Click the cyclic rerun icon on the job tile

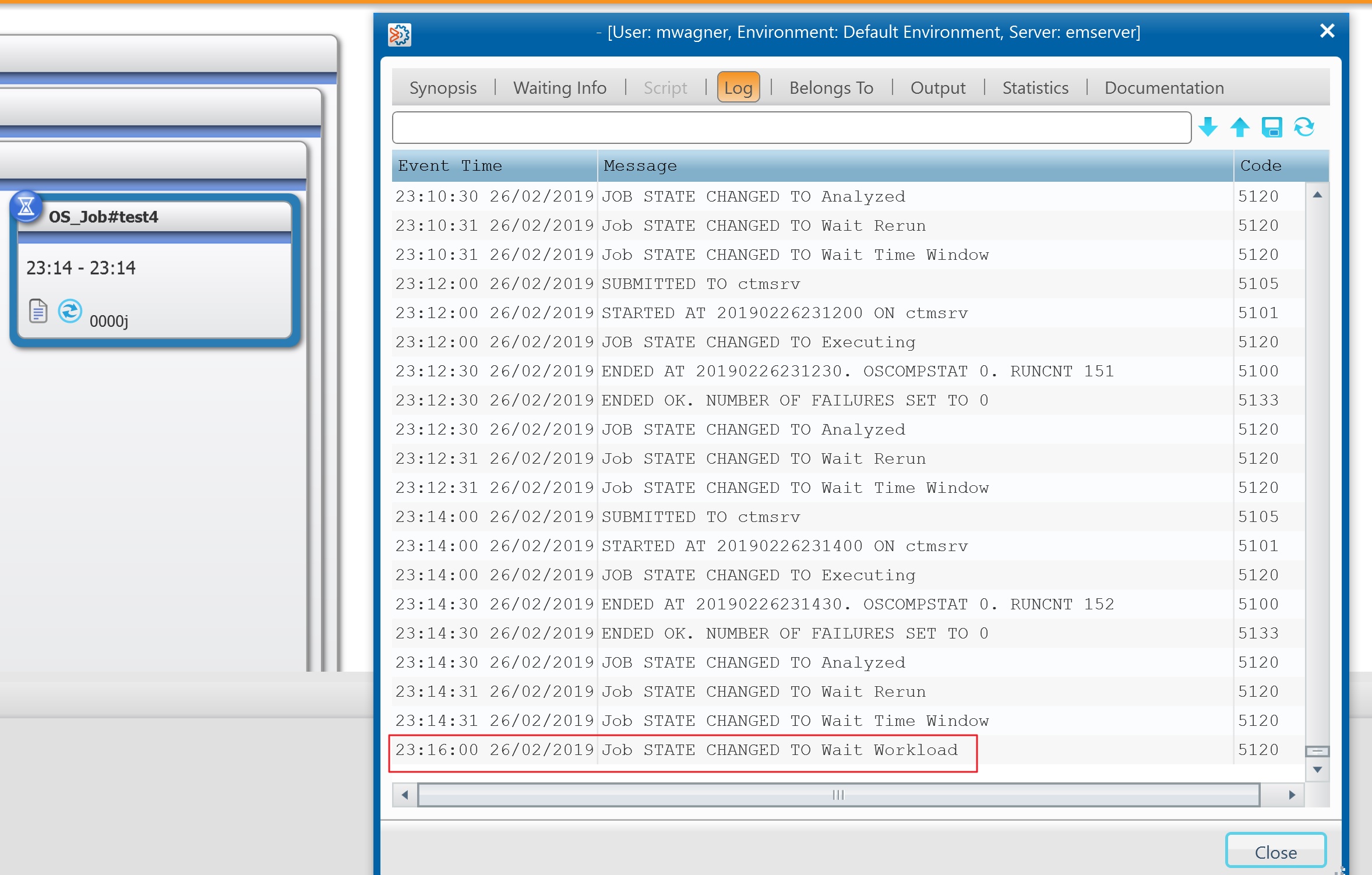pyautogui.click(x=70, y=311)
